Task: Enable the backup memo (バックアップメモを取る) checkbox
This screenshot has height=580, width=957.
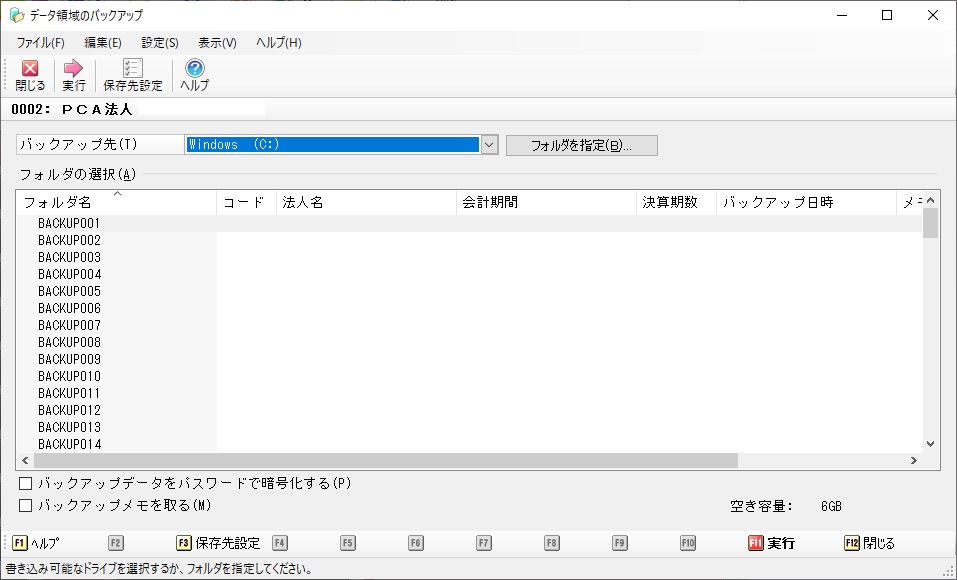Action: (x=26, y=505)
